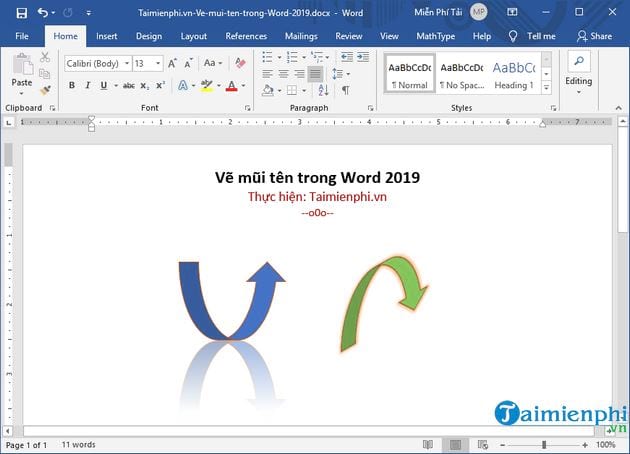Toggle Justify alignment
The width and height of the screenshot is (630, 454).
click(315, 74)
